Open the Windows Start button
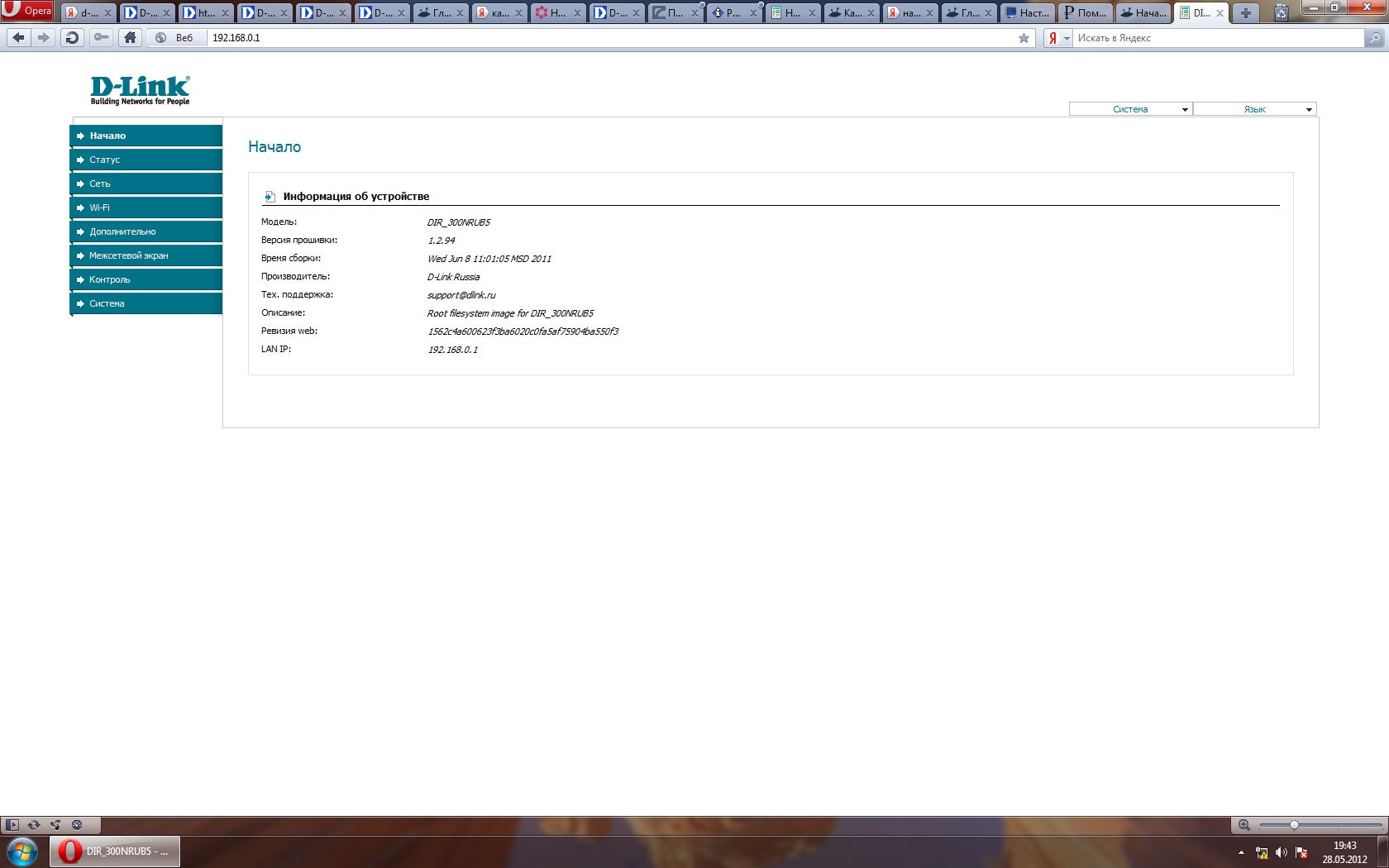The height and width of the screenshot is (868, 1389). 22,851
